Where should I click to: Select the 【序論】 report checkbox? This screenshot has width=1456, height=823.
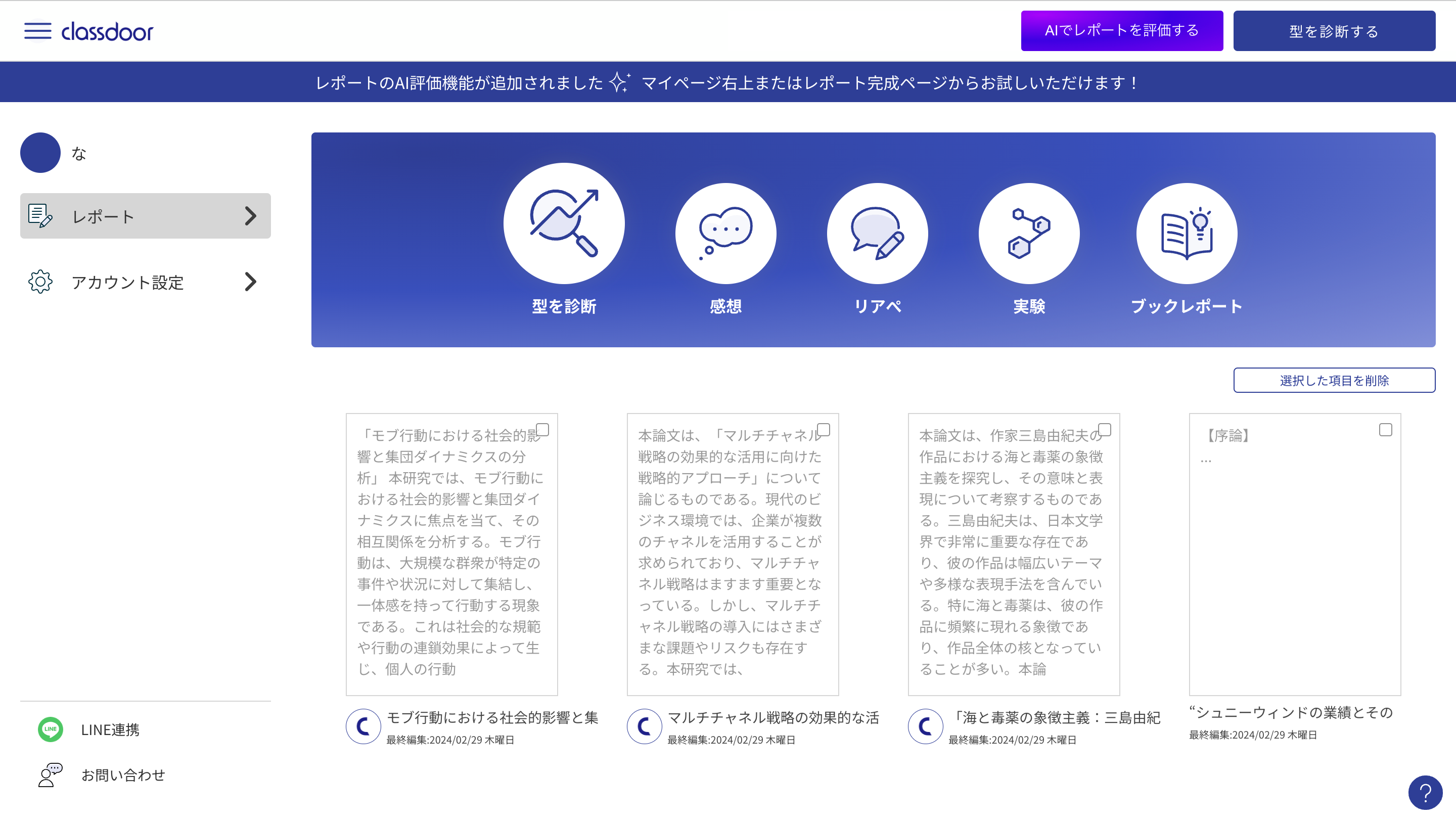tap(1385, 430)
